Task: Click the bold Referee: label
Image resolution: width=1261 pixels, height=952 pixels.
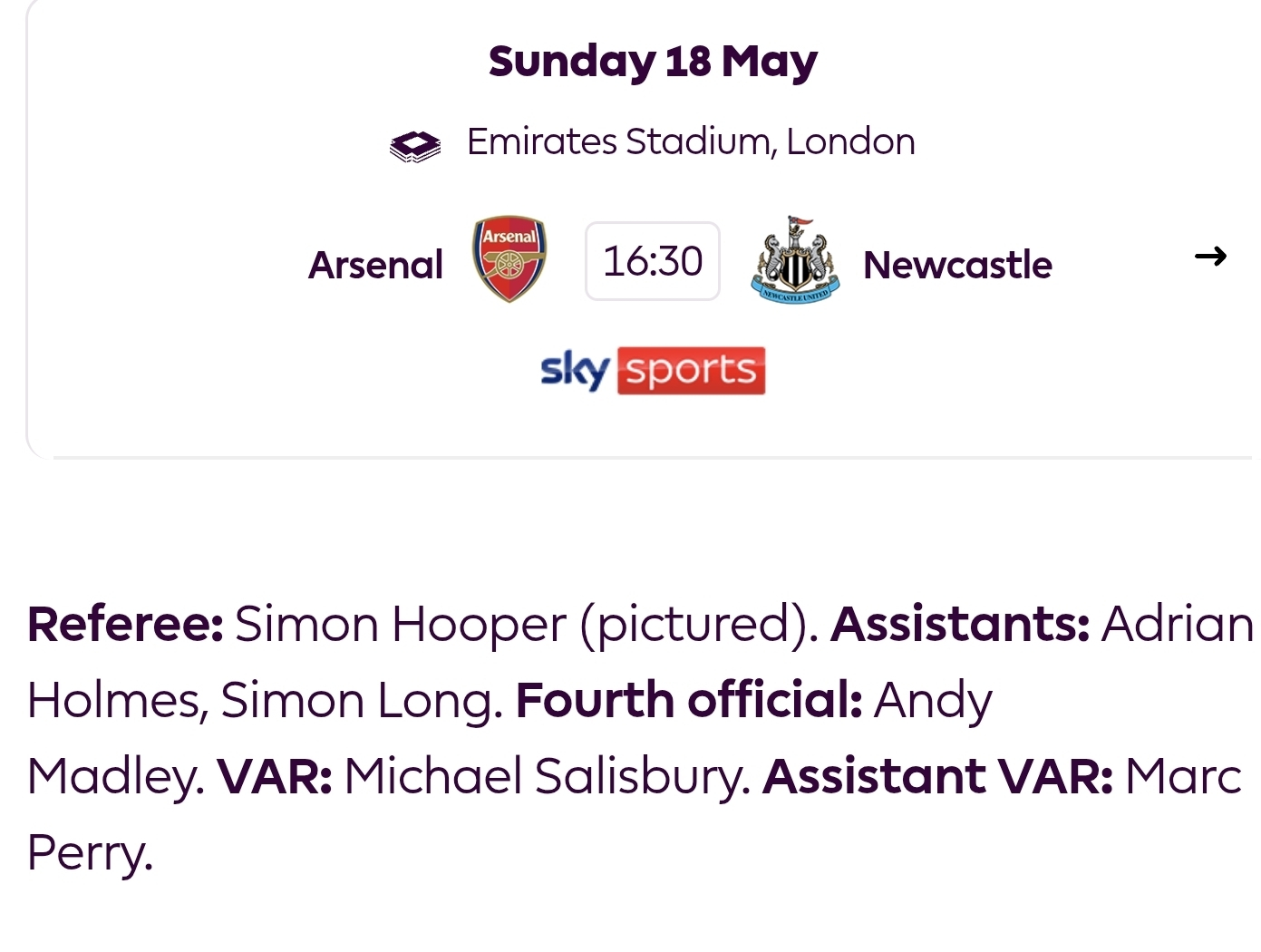Action: pos(125,624)
